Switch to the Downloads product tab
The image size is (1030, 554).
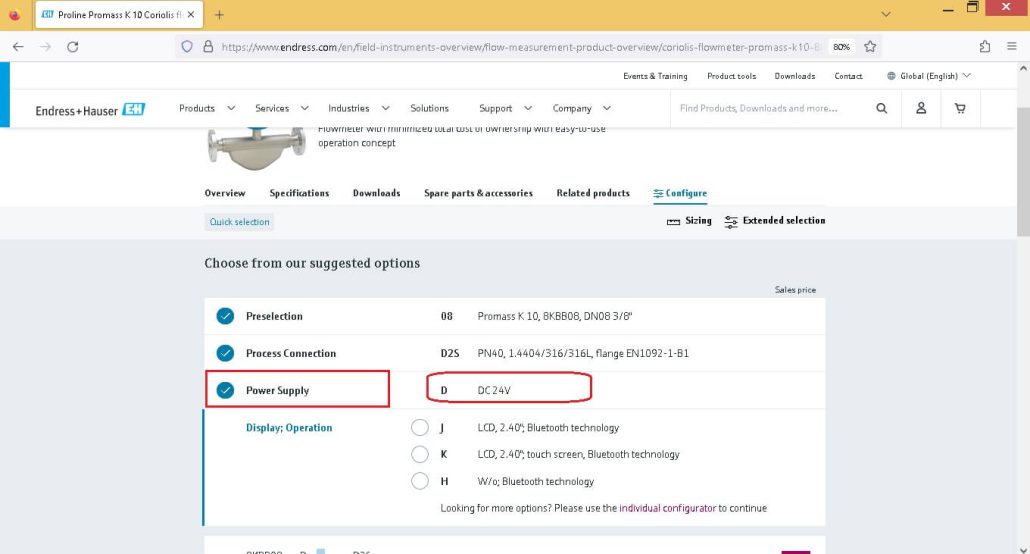pyautogui.click(x=376, y=193)
